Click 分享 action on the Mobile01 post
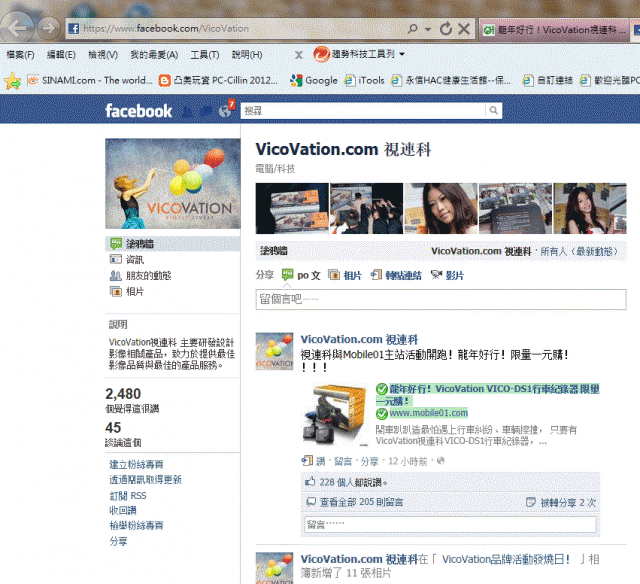 (369, 461)
